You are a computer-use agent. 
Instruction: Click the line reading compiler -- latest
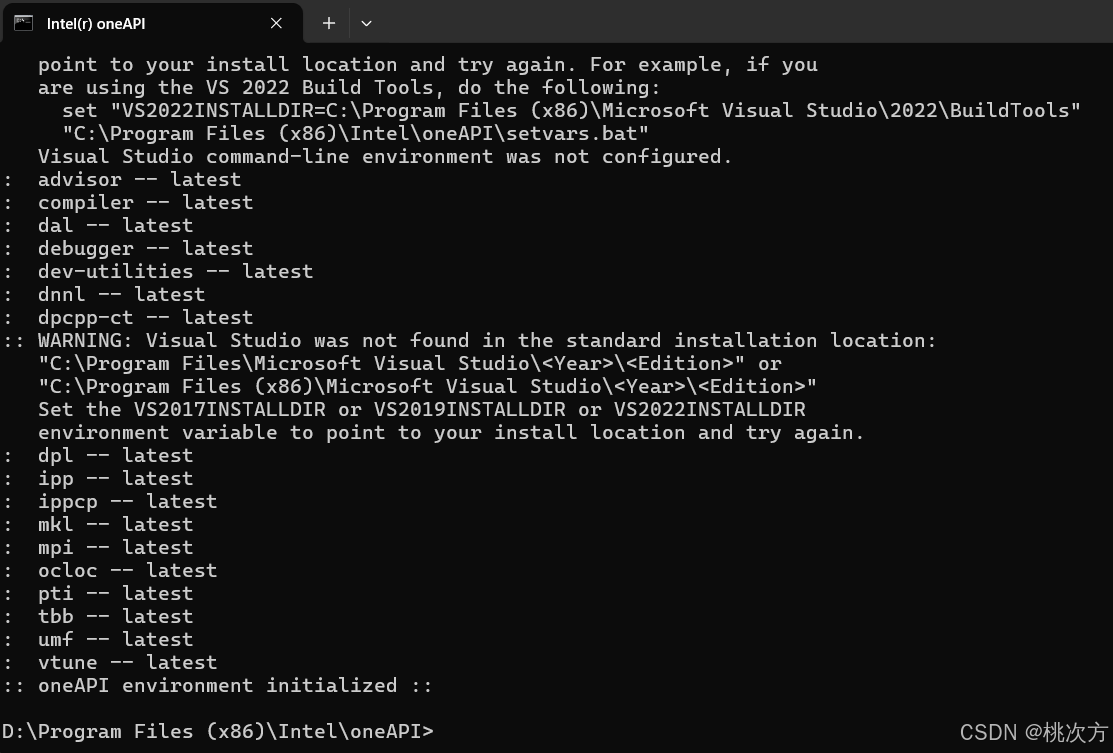coord(145,202)
